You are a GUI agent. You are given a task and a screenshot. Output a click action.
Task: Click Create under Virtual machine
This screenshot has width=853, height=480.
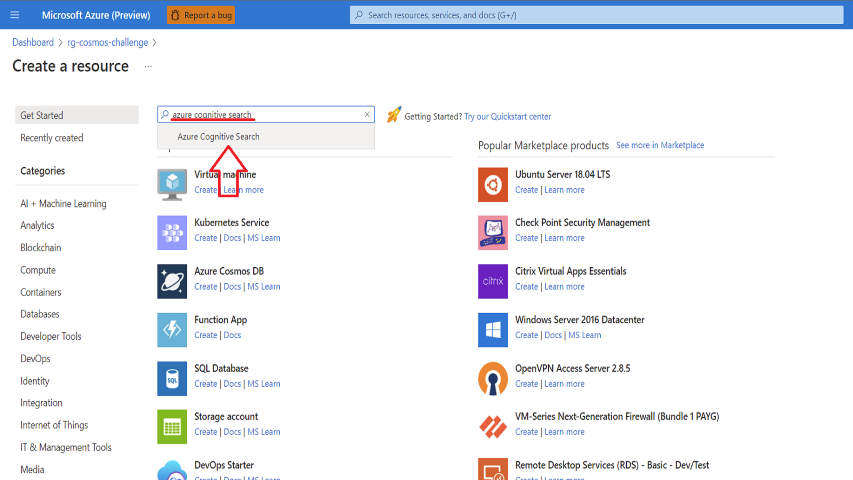pyautogui.click(x=206, y=190)
